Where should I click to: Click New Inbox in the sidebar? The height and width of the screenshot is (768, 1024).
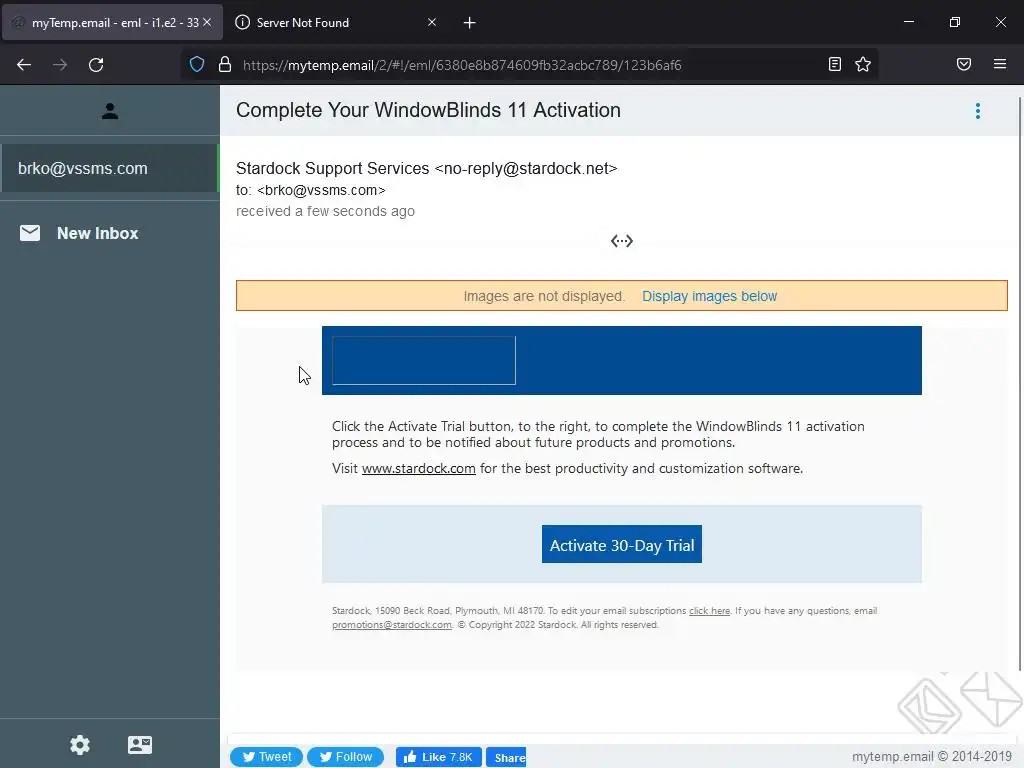[x=97, y=233]
